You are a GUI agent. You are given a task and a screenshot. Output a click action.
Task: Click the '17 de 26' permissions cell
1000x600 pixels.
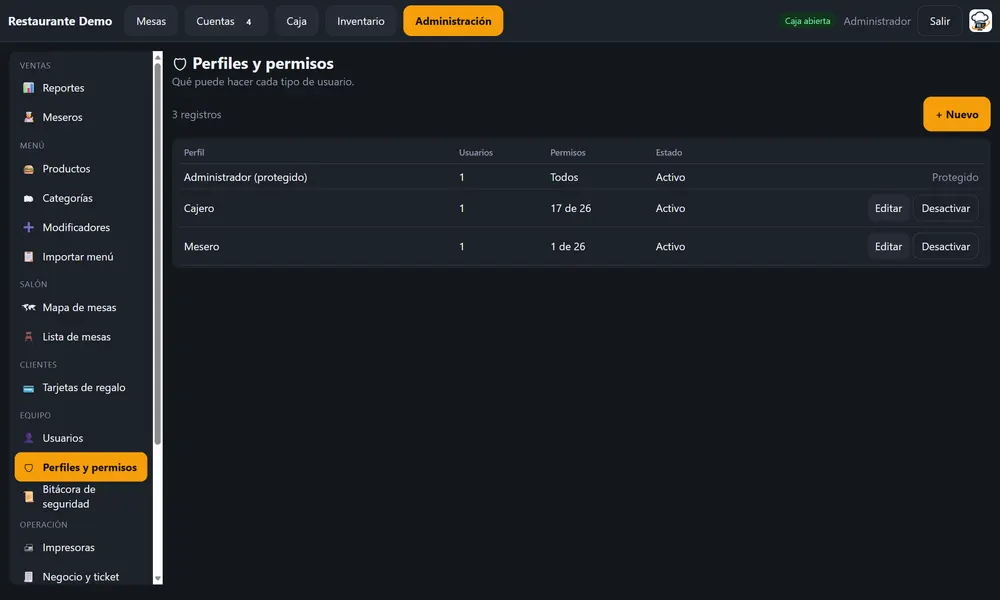point(571,209)
